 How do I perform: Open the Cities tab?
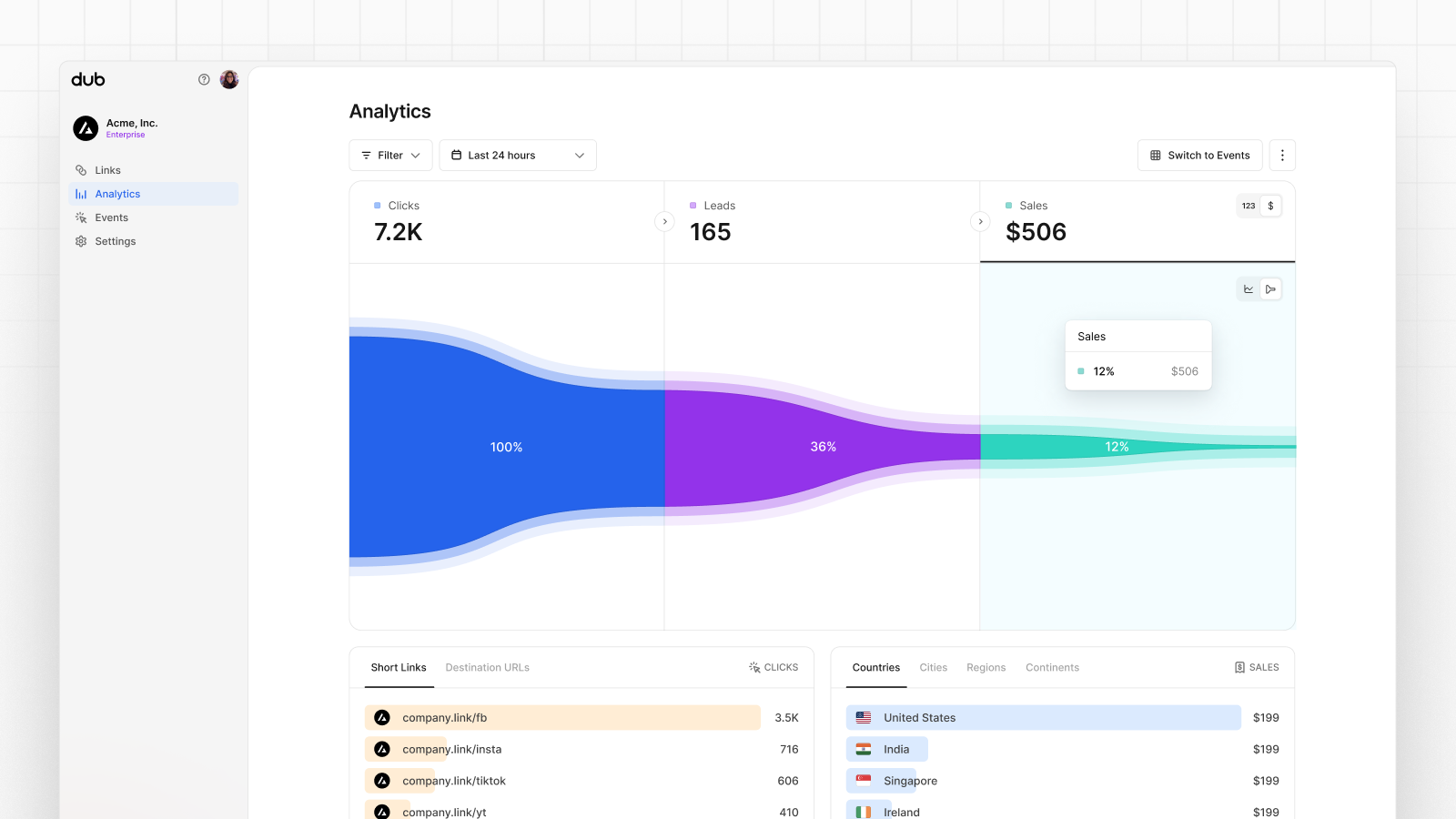(933, 667)
